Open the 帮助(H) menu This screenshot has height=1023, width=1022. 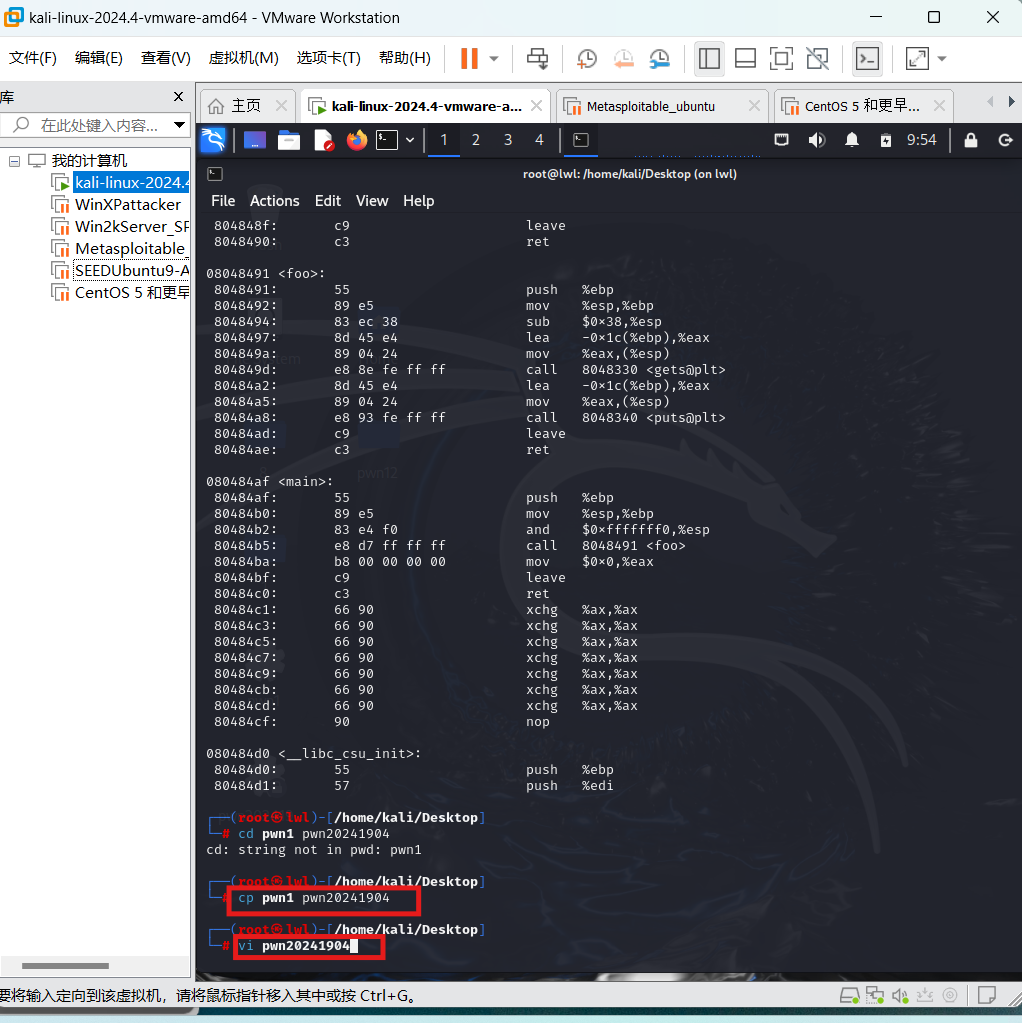coord(405,58)
